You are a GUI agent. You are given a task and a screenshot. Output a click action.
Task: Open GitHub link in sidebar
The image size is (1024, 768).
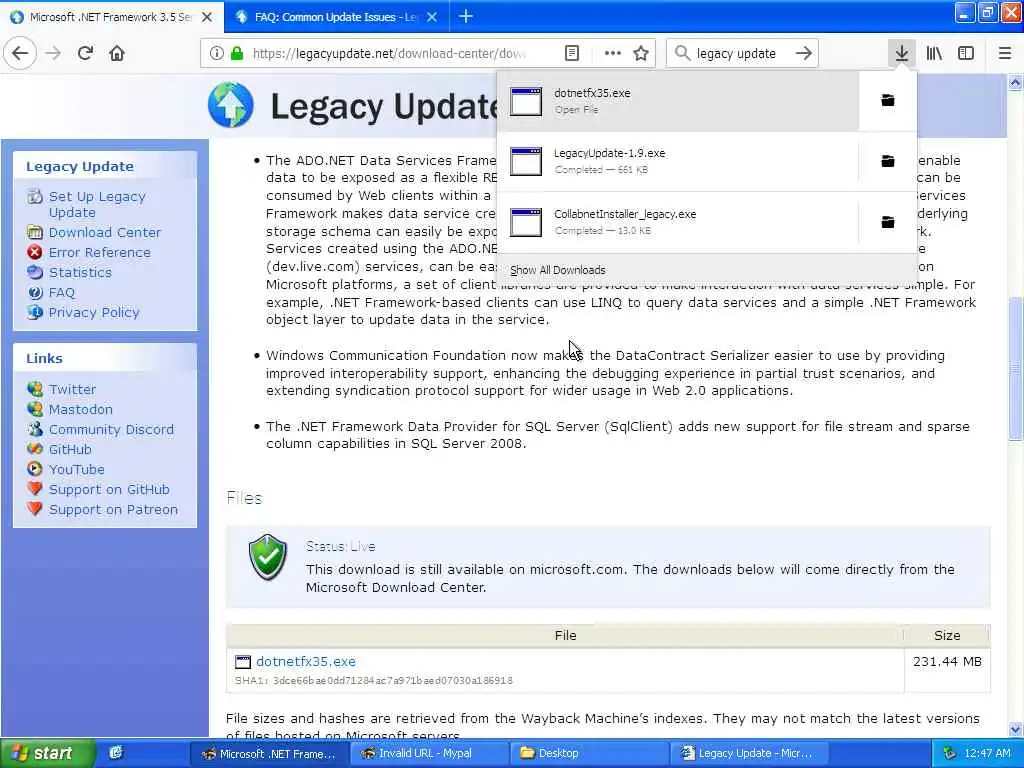click(70, 449)
